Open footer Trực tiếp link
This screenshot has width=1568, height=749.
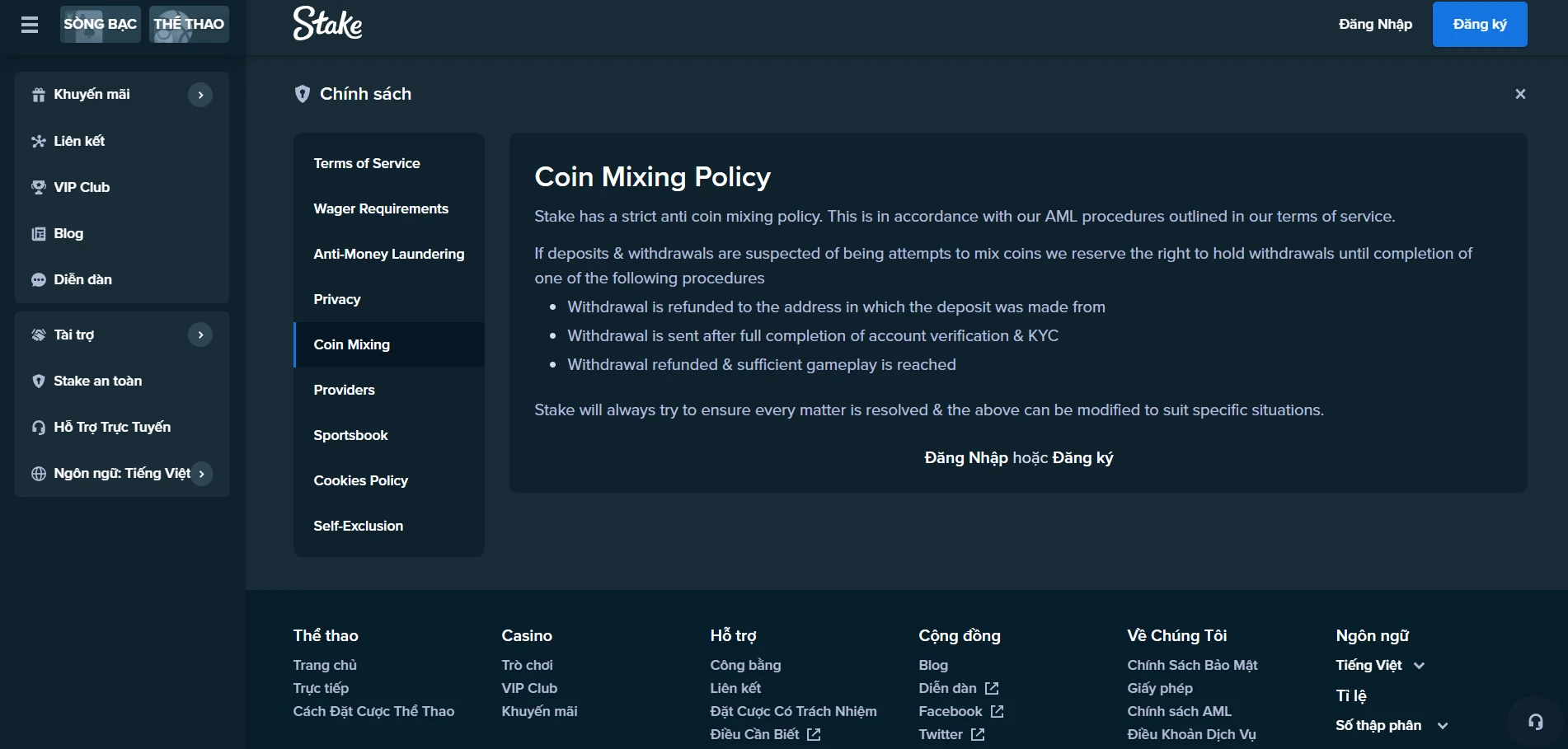[321, 688]
